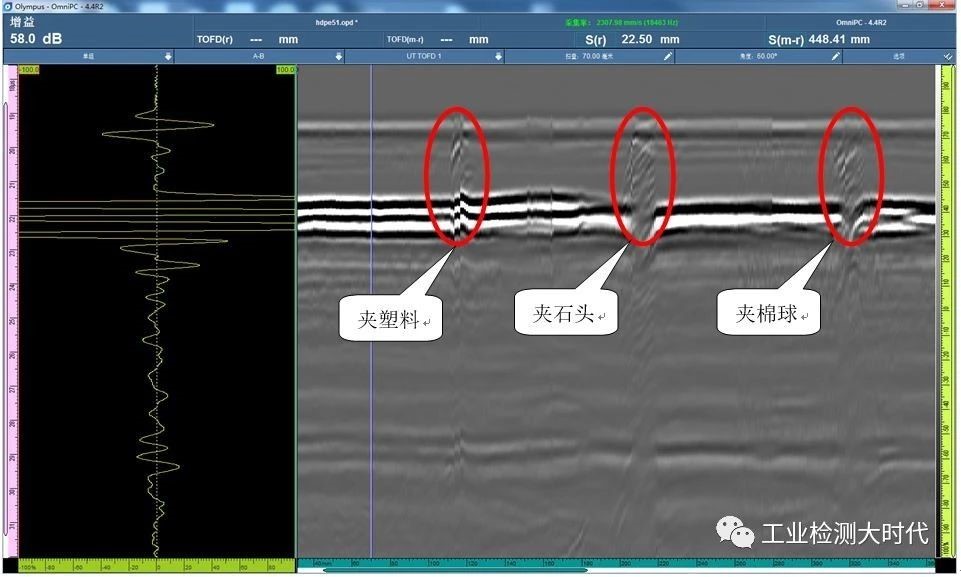Select the TOFD(r) reading field

coord(247,39)
